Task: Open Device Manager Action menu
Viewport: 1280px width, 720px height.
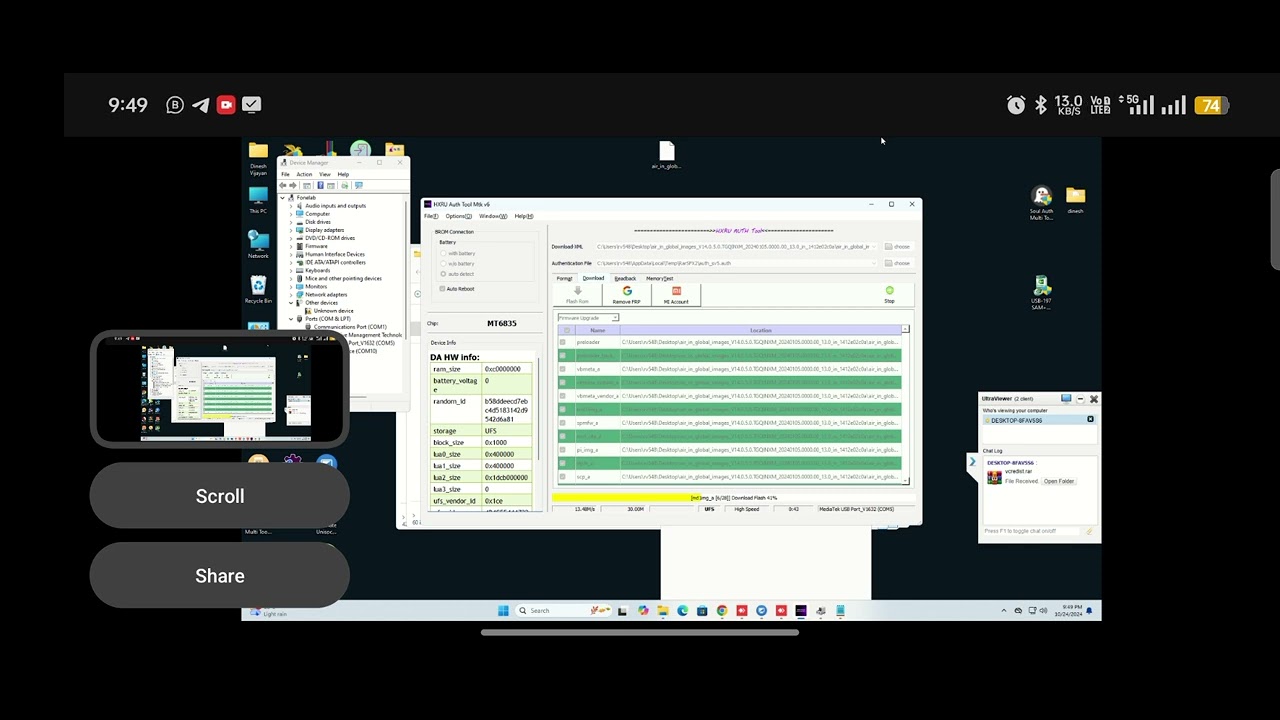Action: tap(304, 174)
